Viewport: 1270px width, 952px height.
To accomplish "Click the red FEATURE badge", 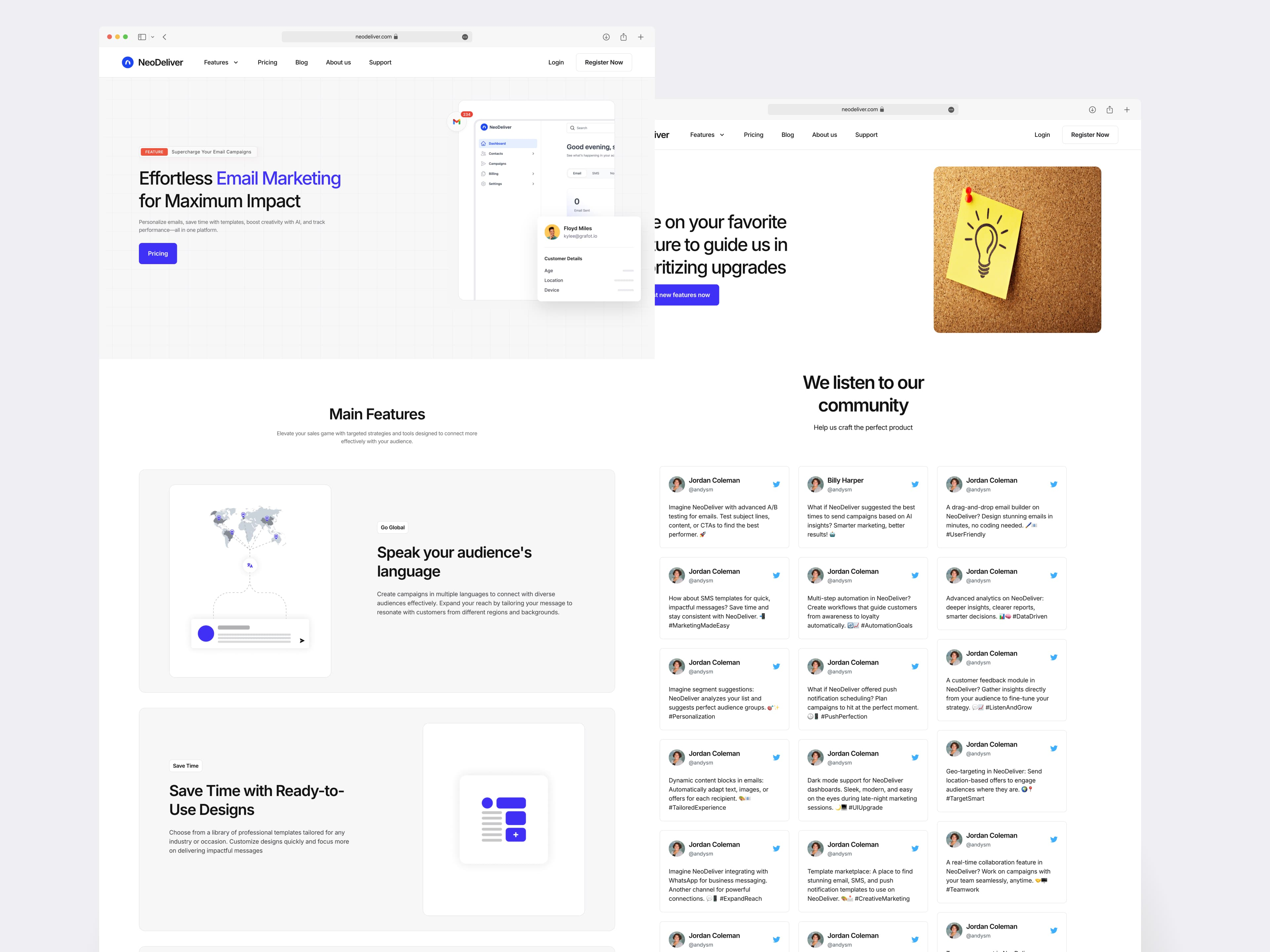I will point(154,152).
